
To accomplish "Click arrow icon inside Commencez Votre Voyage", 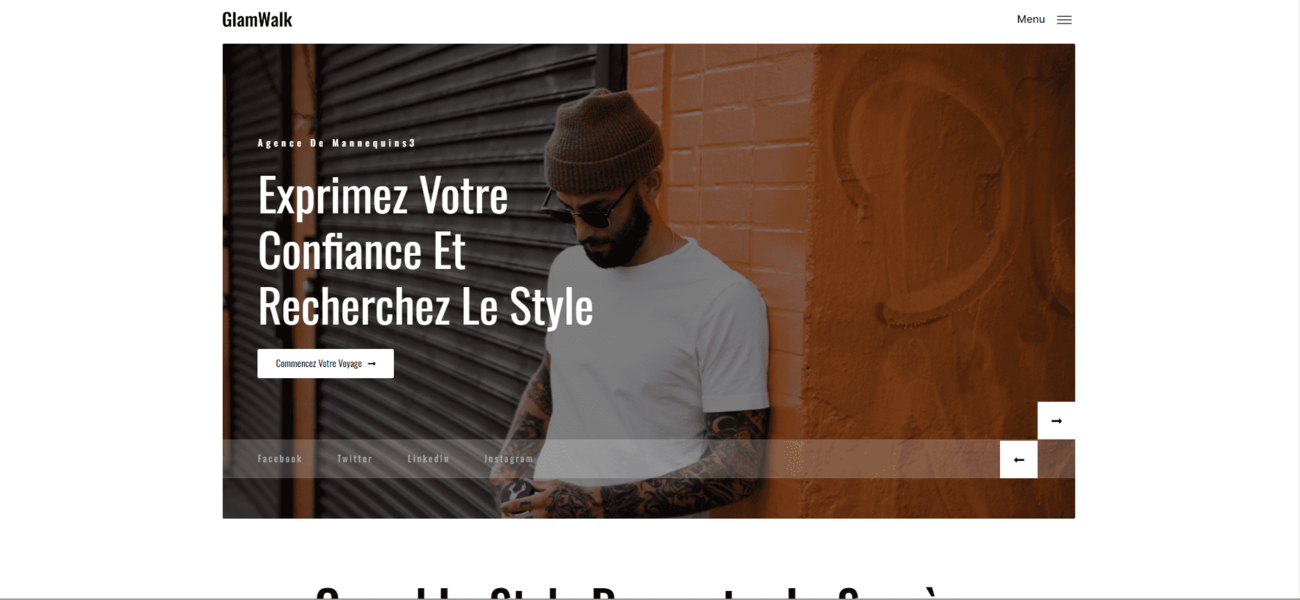I will 372,364.
